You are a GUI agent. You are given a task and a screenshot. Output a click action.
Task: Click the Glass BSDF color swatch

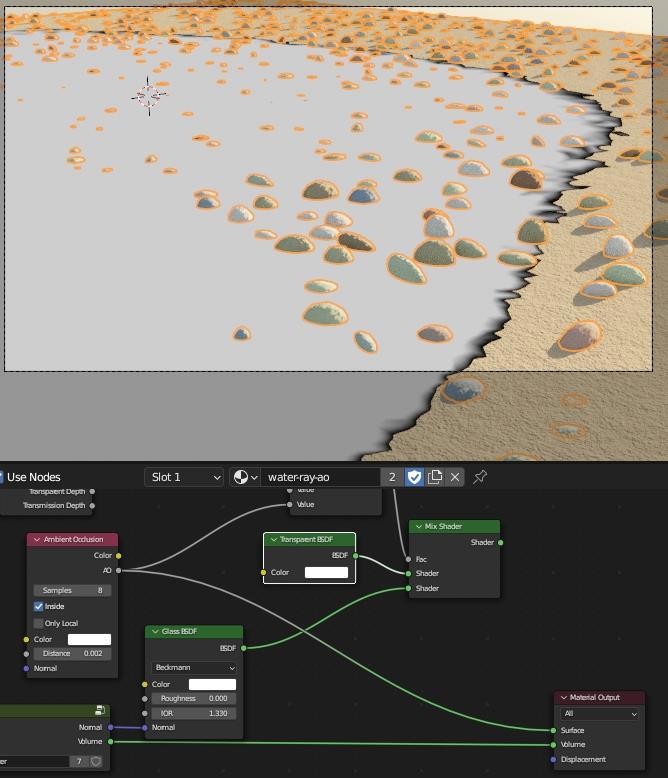pos(212,685)
